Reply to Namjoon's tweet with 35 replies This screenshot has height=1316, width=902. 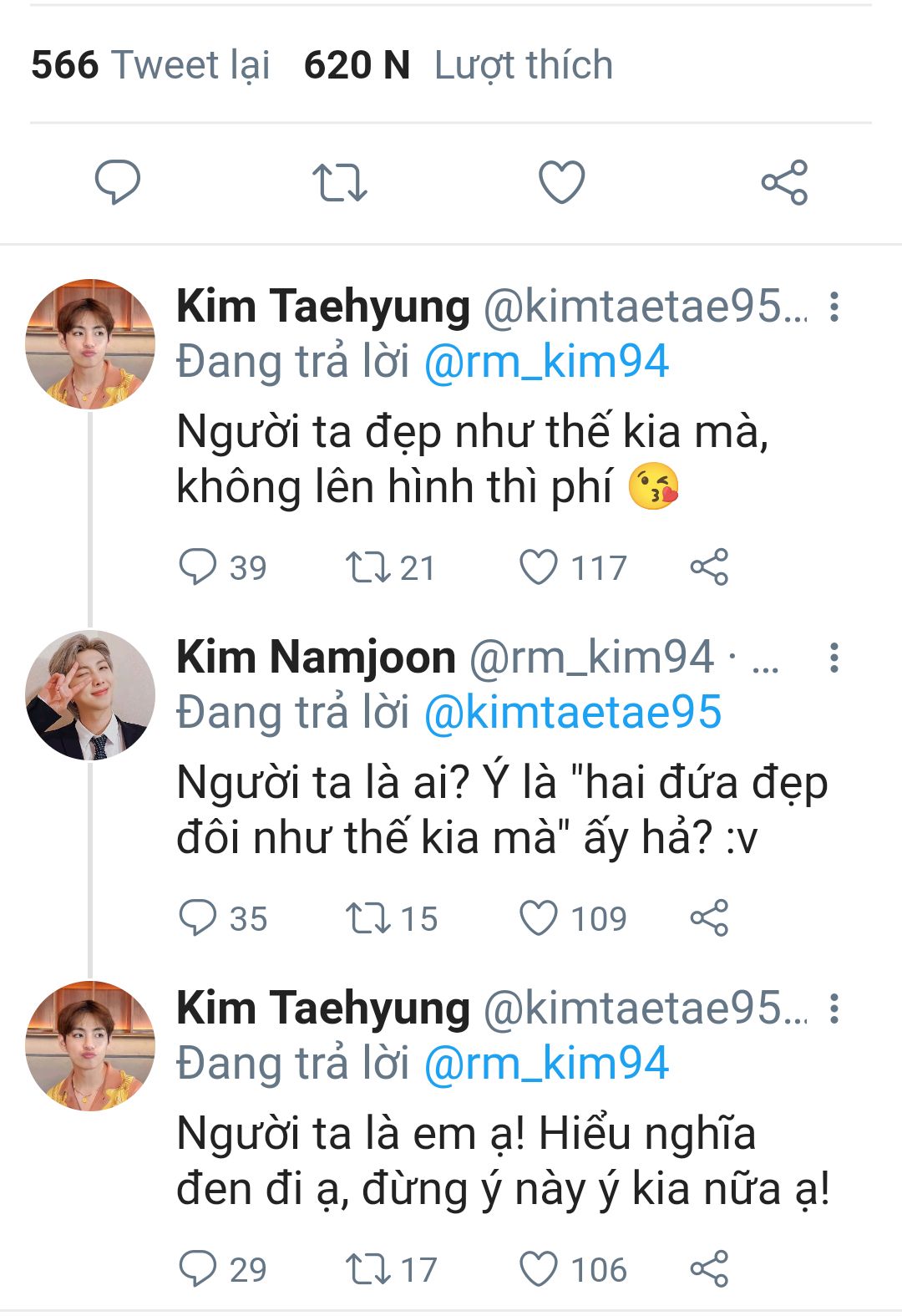(x=198, y=918)
